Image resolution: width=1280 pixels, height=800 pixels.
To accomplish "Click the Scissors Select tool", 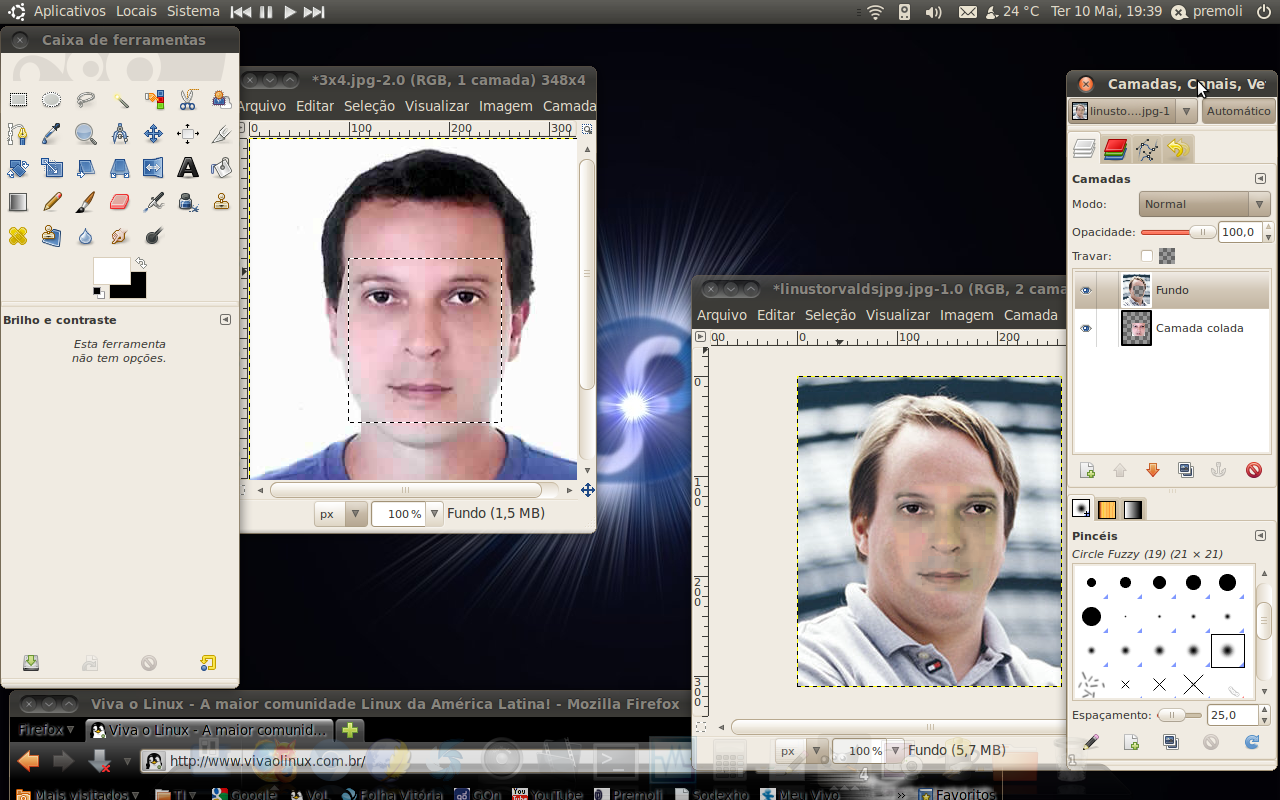I will coord(187,99).
